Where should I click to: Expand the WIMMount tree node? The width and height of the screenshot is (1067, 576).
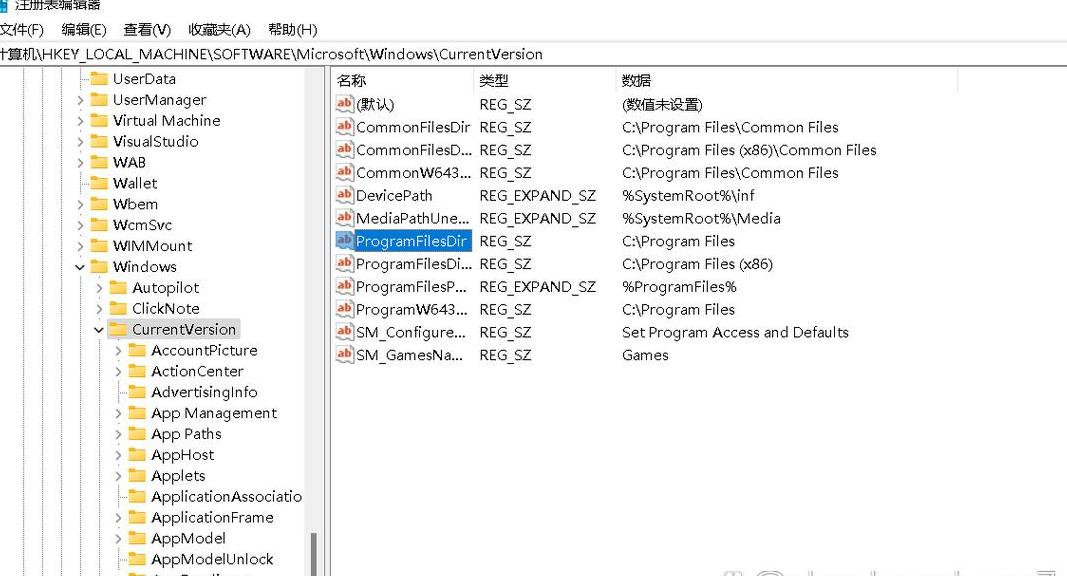click(x=80, y=246)
